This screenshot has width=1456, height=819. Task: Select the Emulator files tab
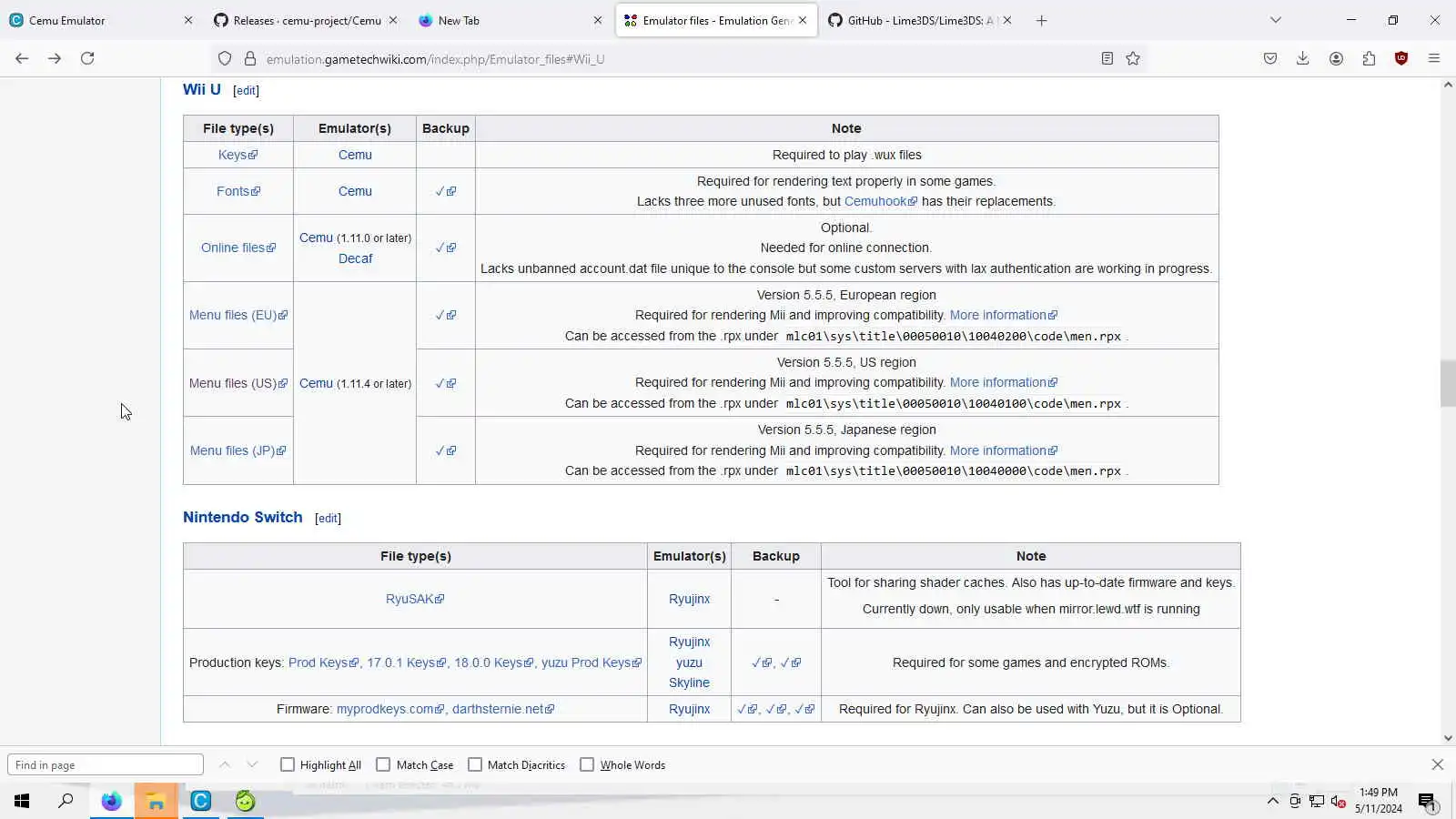click(716, 20)
